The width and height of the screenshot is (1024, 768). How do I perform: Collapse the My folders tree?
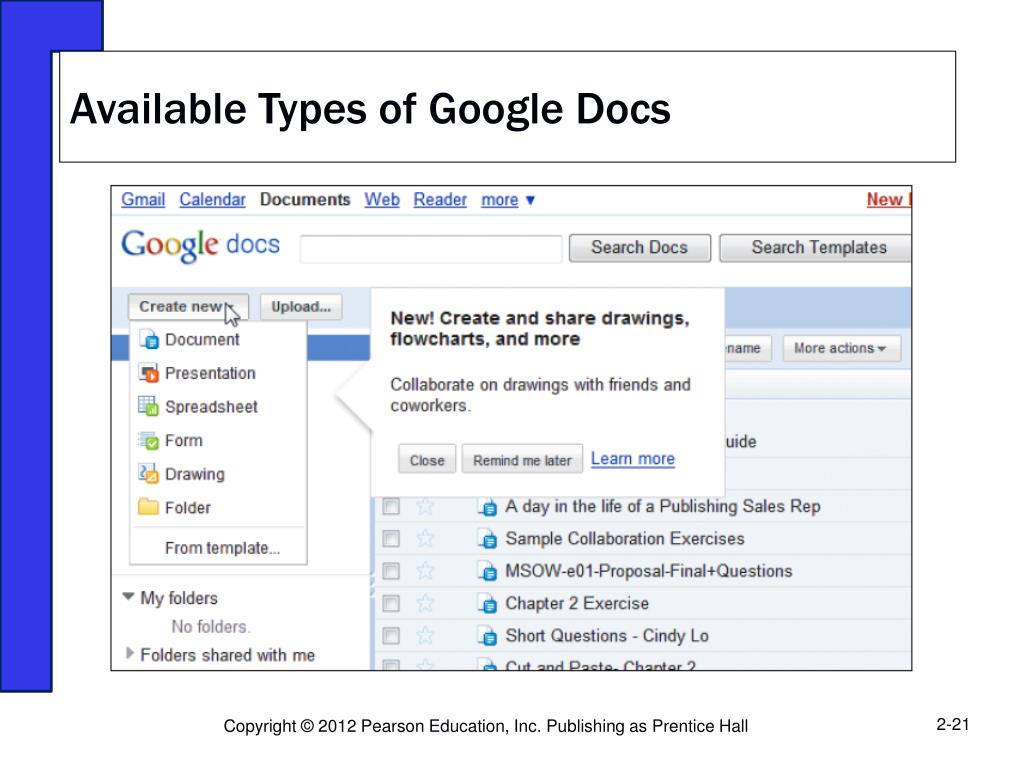tap(128, 597)
